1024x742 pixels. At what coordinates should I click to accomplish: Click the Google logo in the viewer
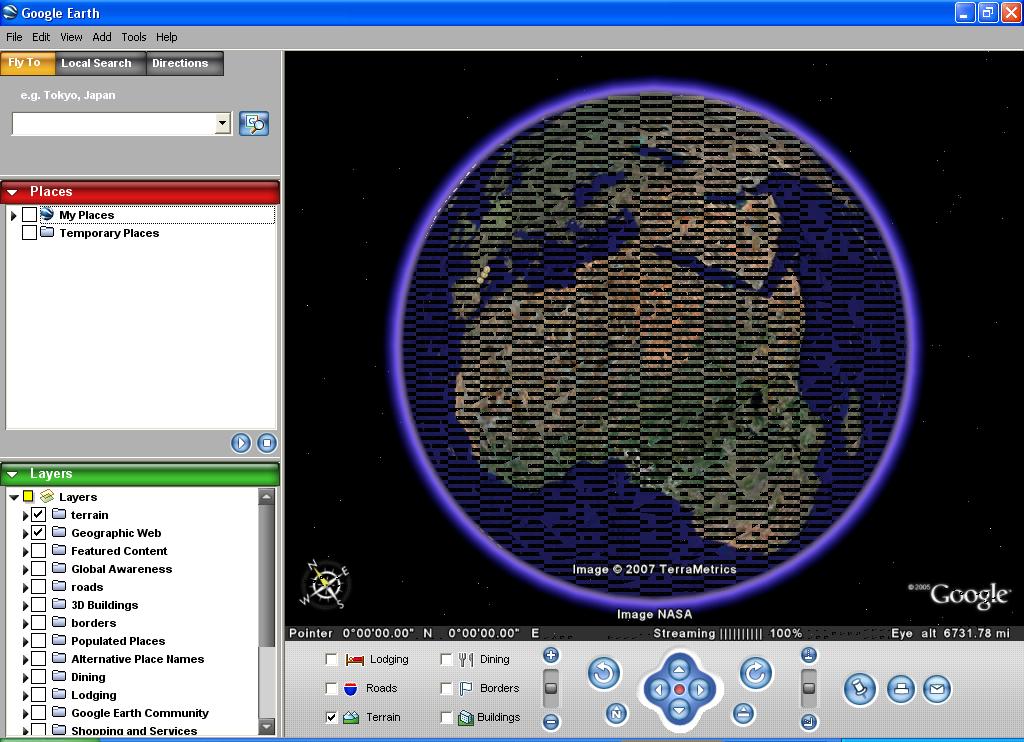click(969, 594)
